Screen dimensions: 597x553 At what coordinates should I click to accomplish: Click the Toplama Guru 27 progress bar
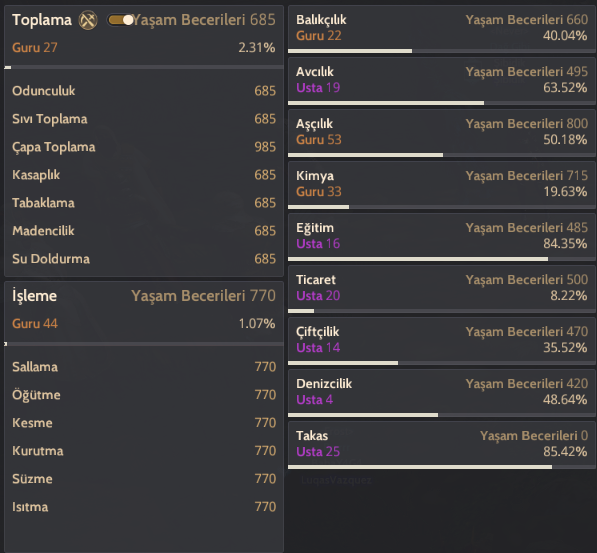point(144,67)
